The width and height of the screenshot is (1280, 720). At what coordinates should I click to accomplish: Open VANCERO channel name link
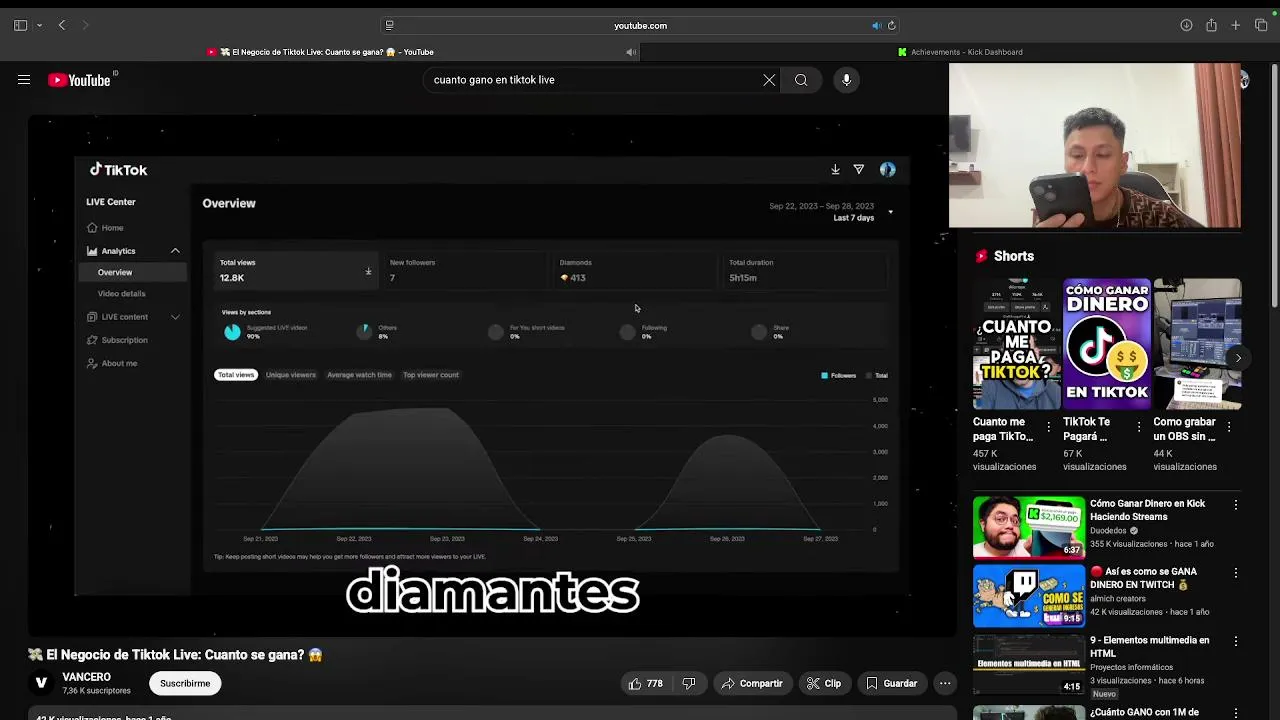(86, 677)
